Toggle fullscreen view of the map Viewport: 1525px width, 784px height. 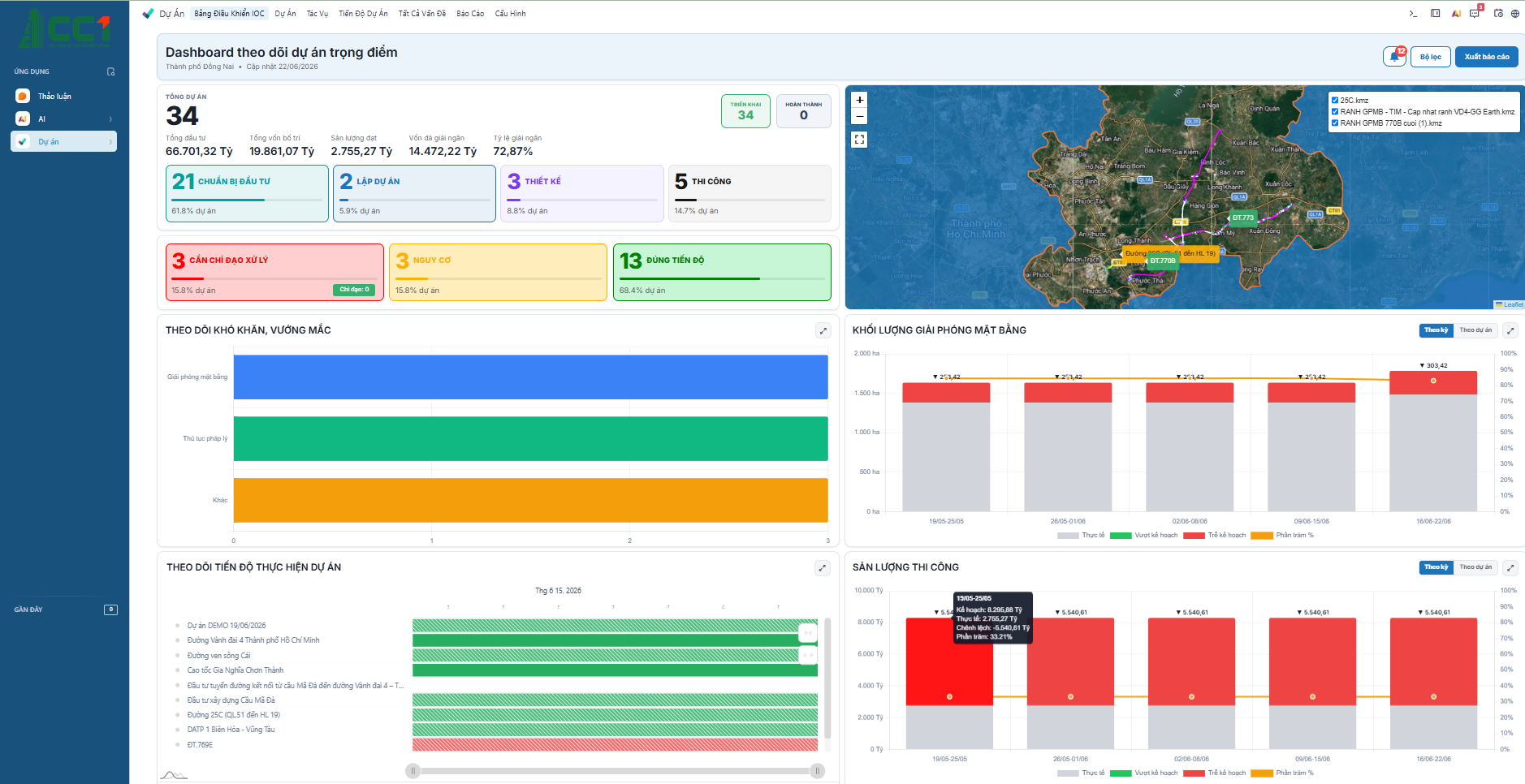[x=859, y=140]
